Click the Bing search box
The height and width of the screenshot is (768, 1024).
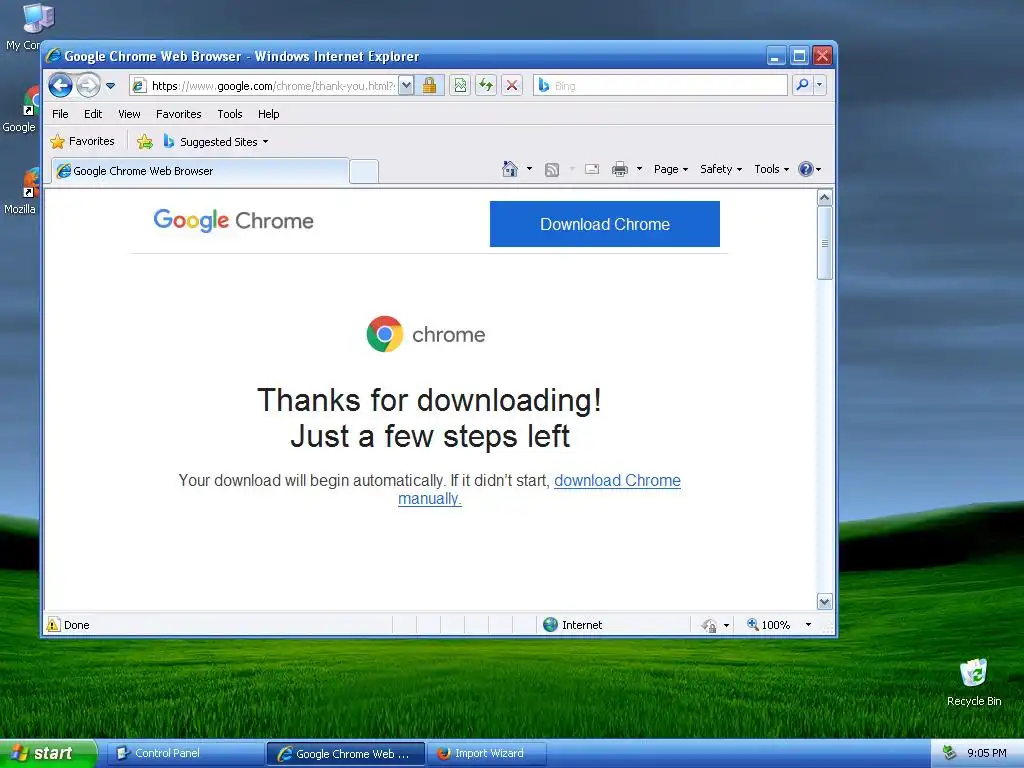661,86
